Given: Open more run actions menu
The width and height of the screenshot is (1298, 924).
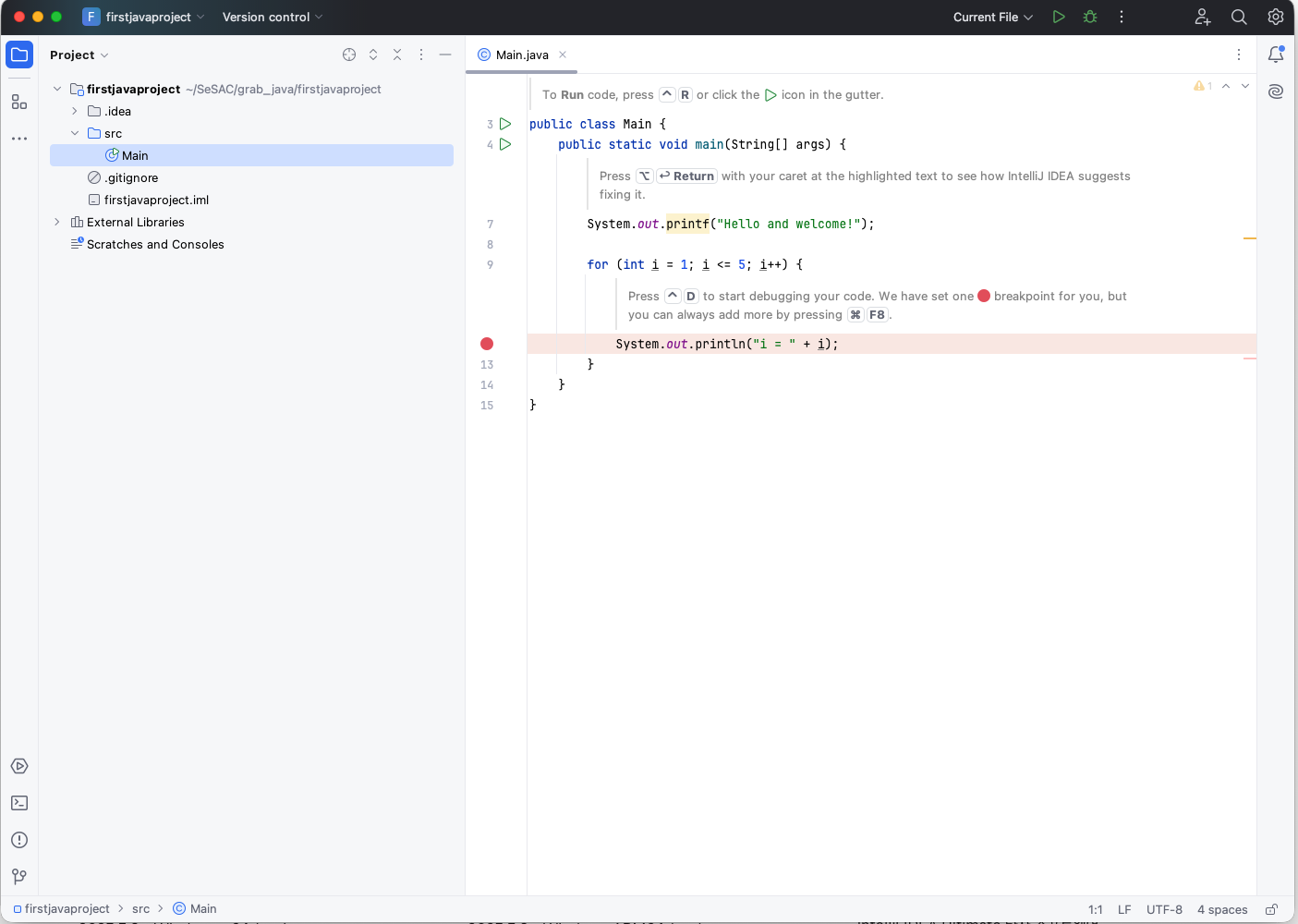Looking at the screenshot, I should [1122, 17].
